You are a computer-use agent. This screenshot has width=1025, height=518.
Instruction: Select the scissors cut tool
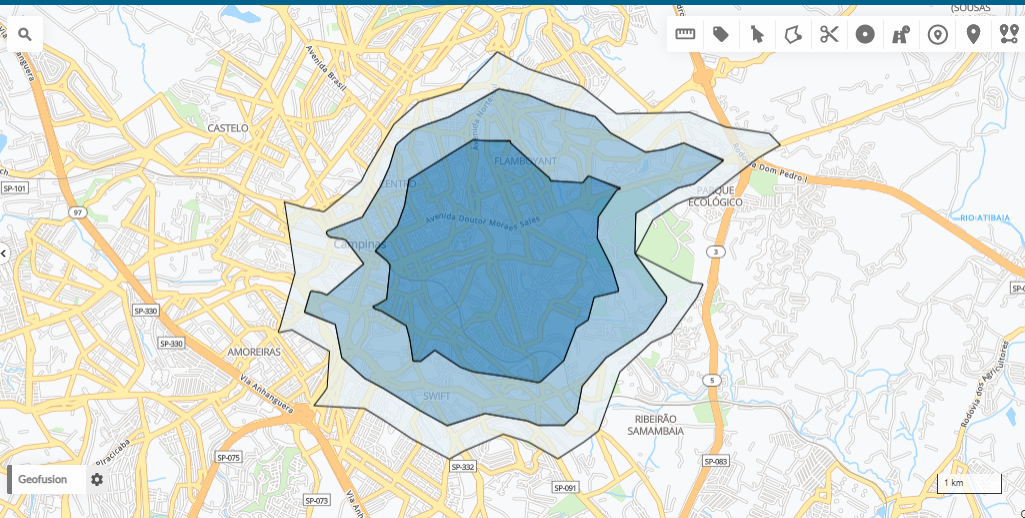(829, 35)
